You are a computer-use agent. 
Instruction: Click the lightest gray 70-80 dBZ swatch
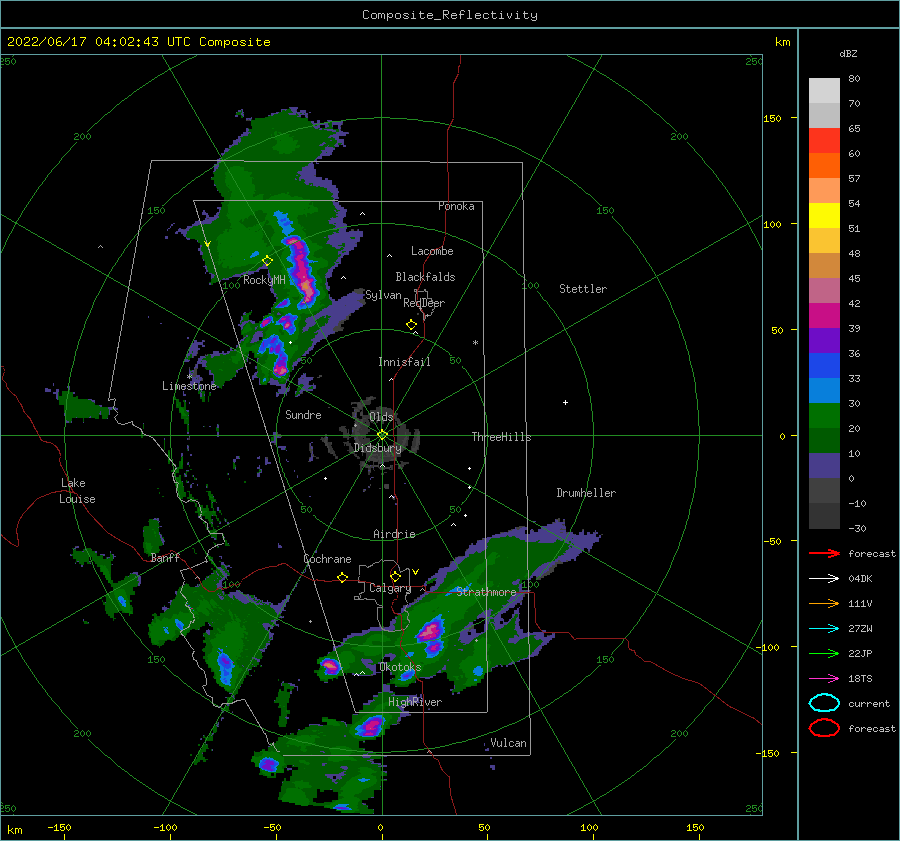point(824,91)
